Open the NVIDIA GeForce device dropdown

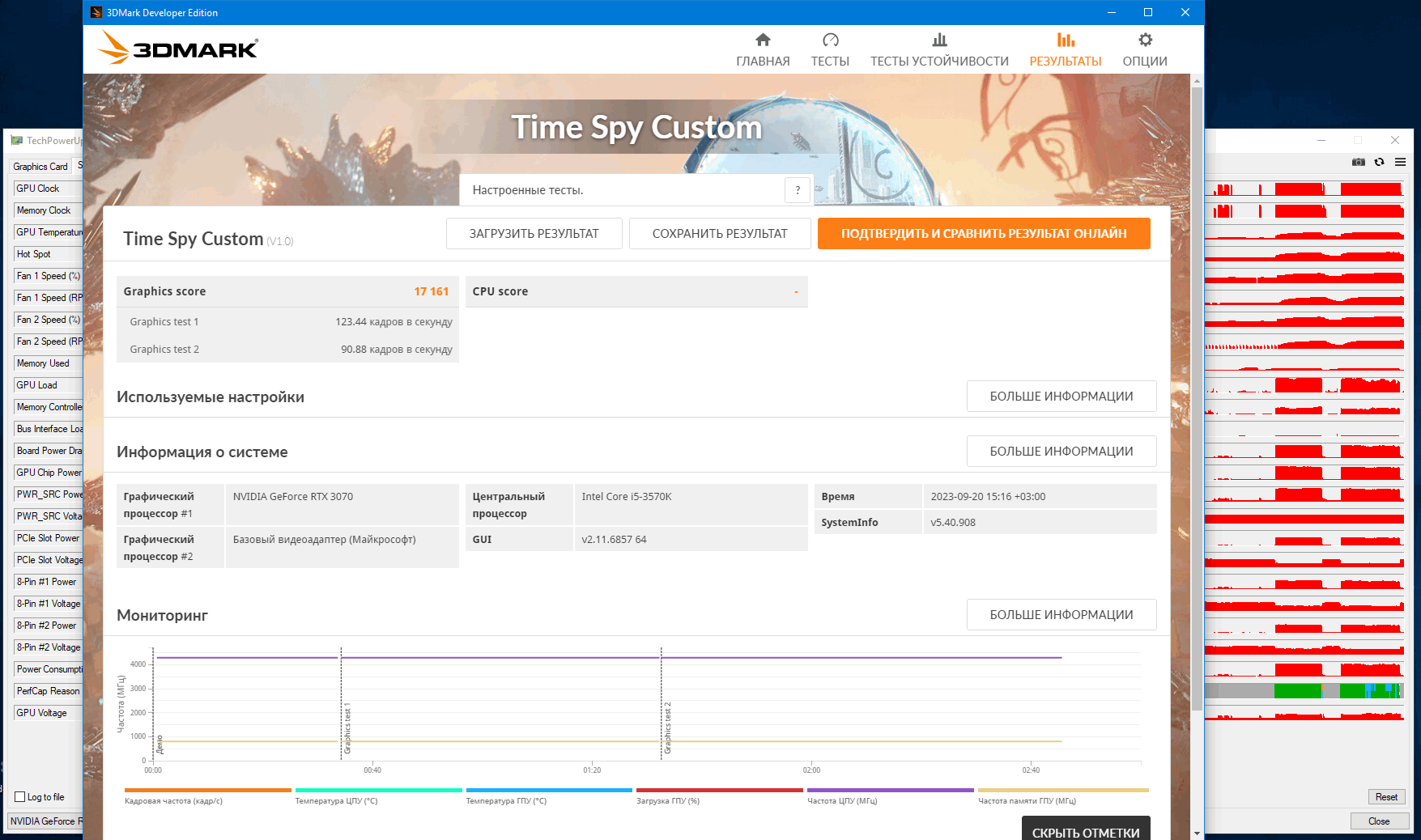coord(45,821)
